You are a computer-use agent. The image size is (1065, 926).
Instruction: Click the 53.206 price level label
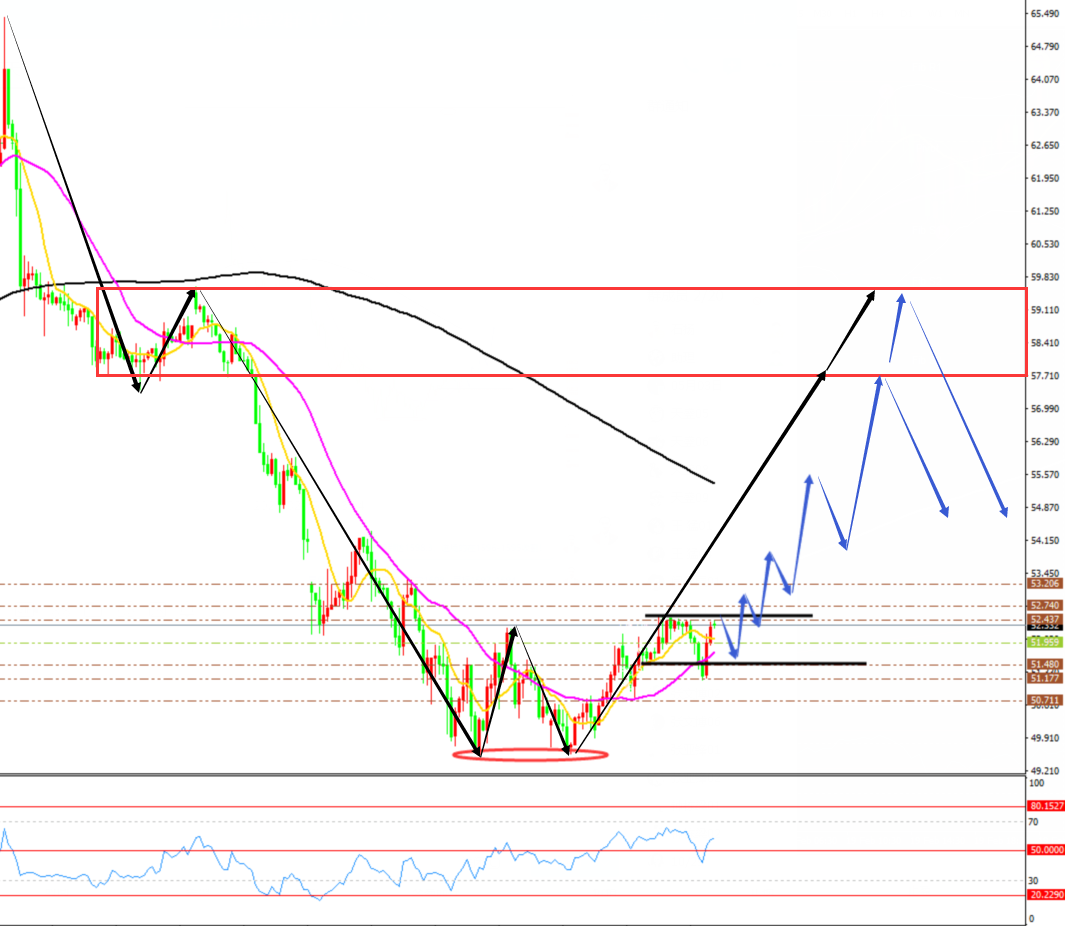(x=1044, y=583)
